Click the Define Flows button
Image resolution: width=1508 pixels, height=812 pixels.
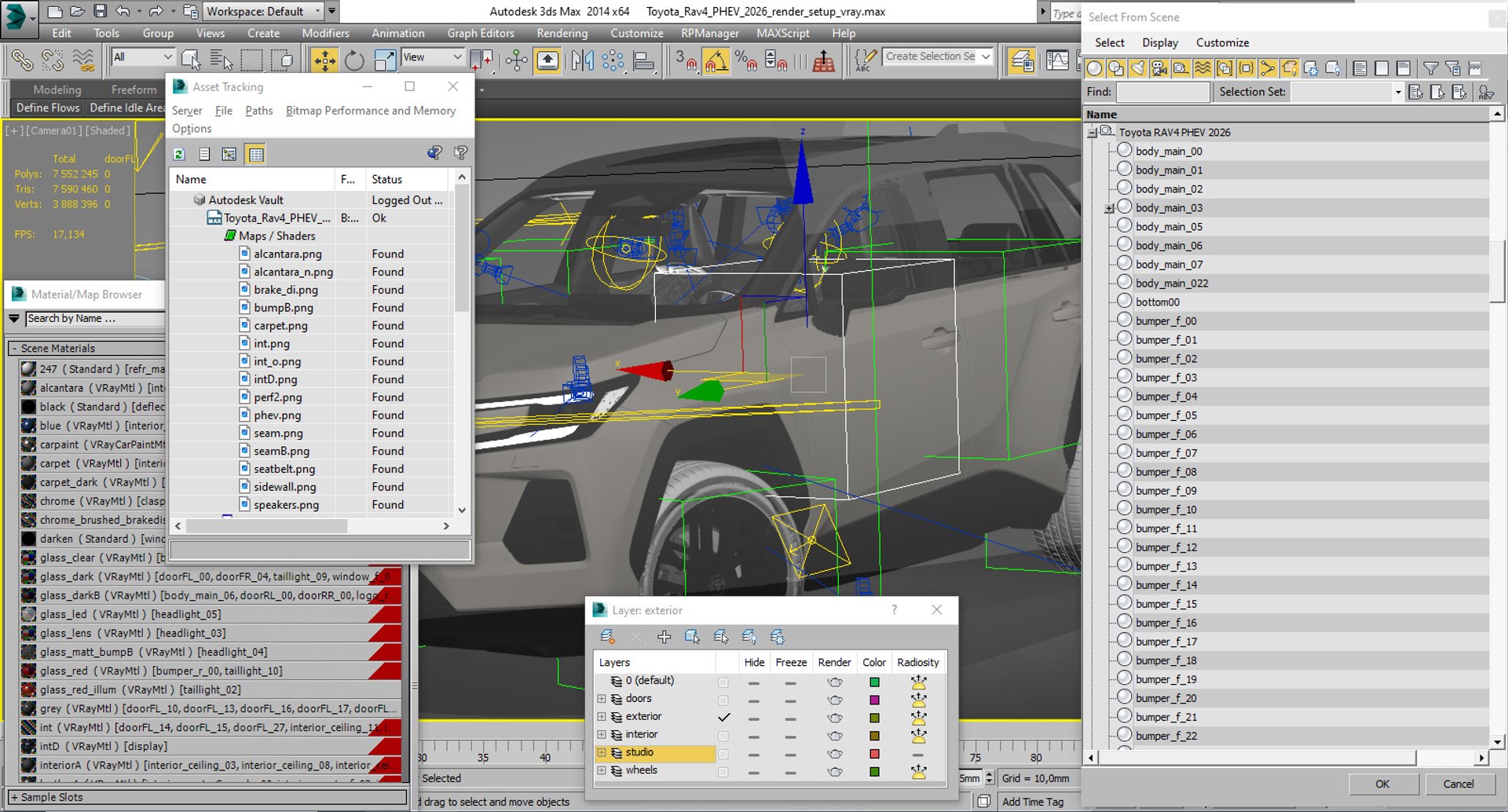click(48, 108)
